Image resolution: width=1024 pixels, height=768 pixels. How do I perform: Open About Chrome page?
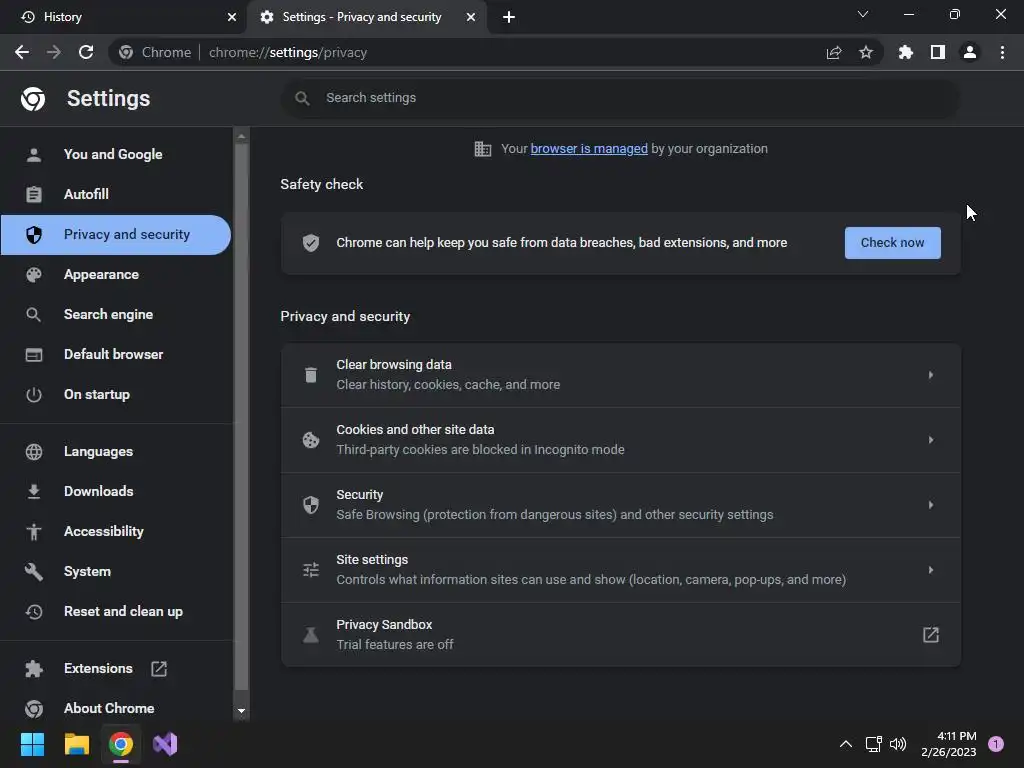tap(116, 709)
